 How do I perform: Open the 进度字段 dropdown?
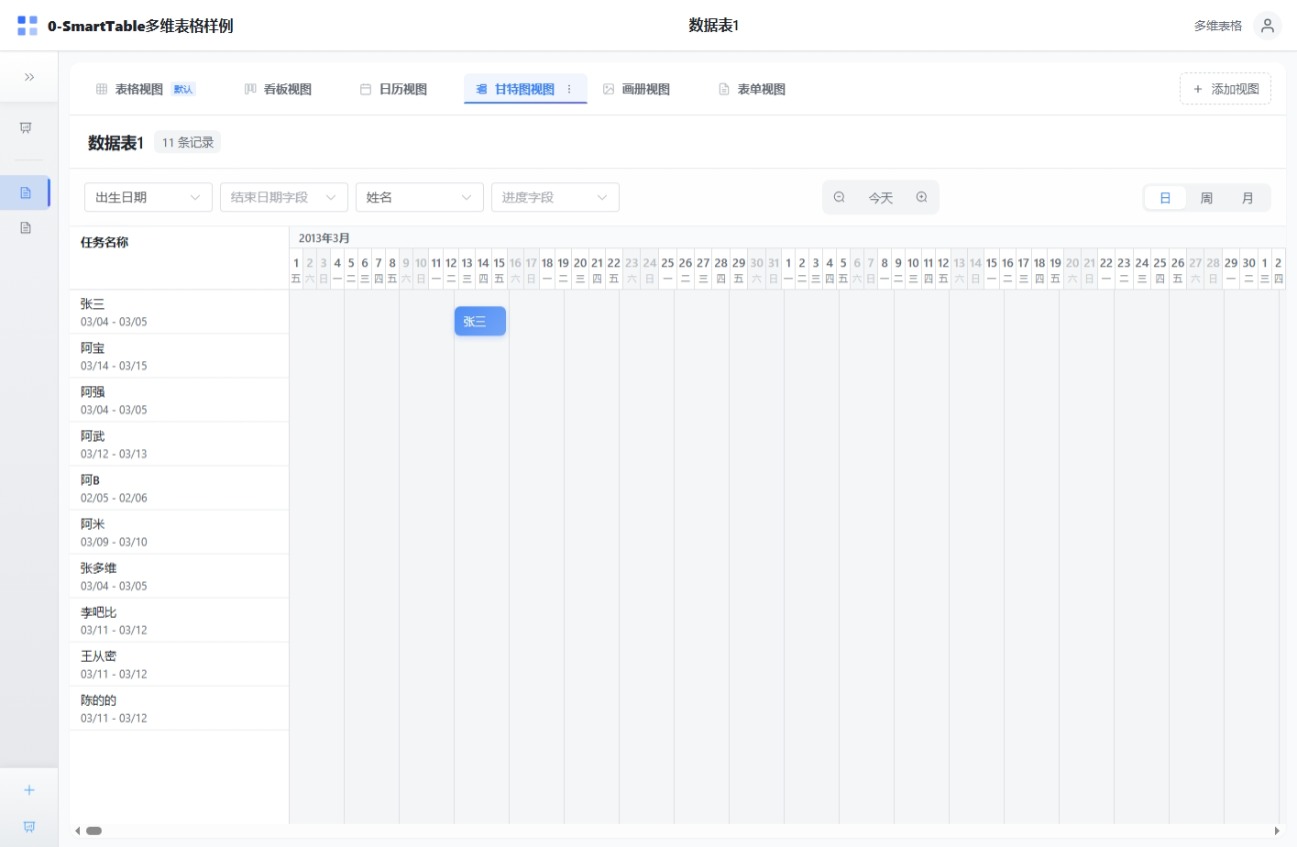555,198
